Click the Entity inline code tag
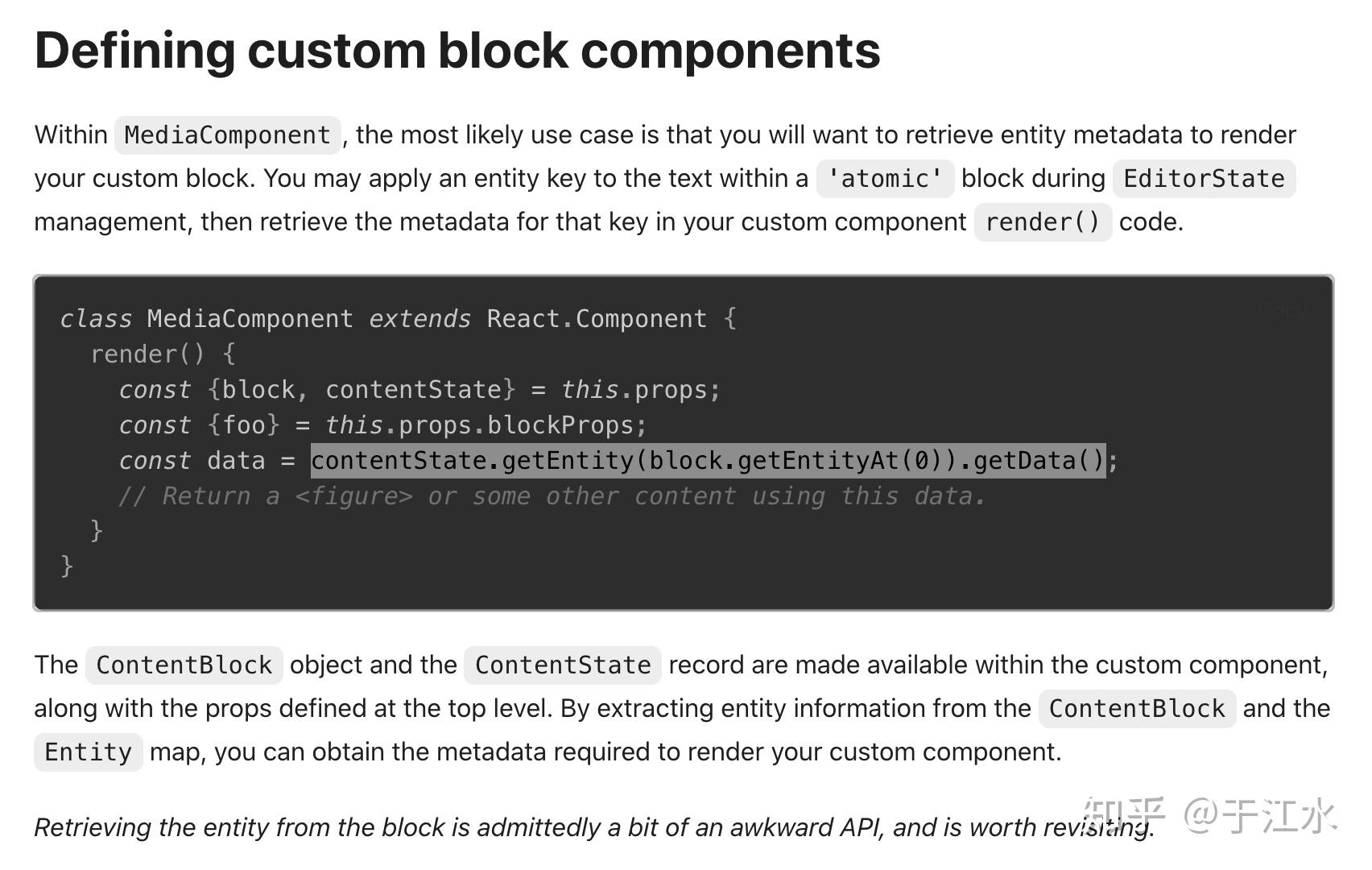Screen dimensions: 1372x870 click(x=88, y=752)
